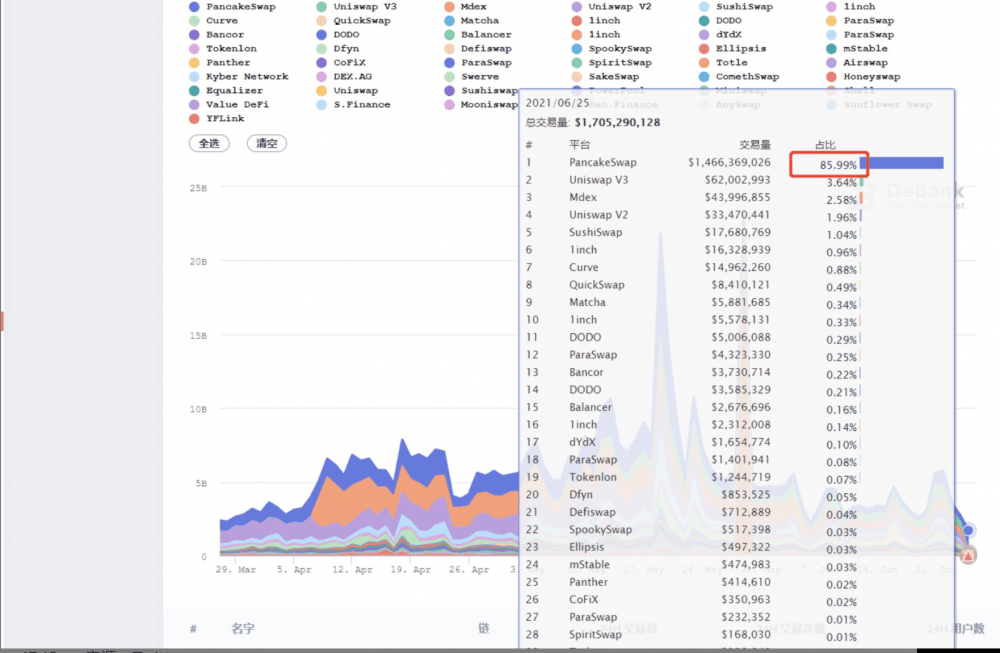
Task: Toggle the SpookySwap legend entry
Action: [612, 48]
